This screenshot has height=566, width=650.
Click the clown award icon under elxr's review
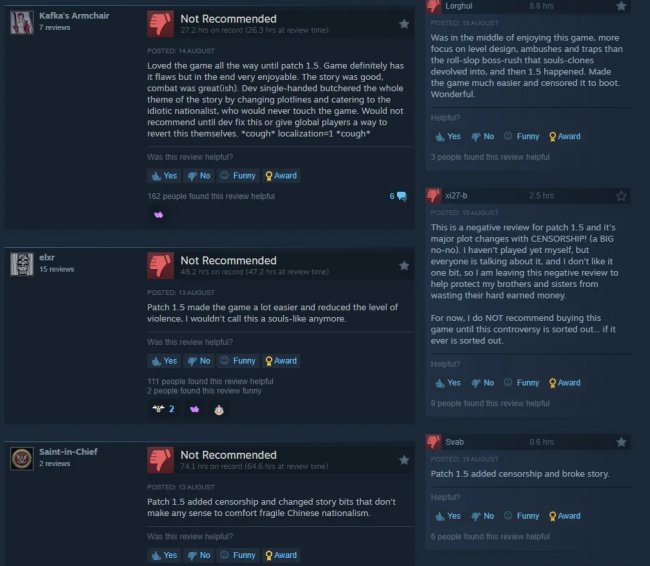(x=219, y=410)
